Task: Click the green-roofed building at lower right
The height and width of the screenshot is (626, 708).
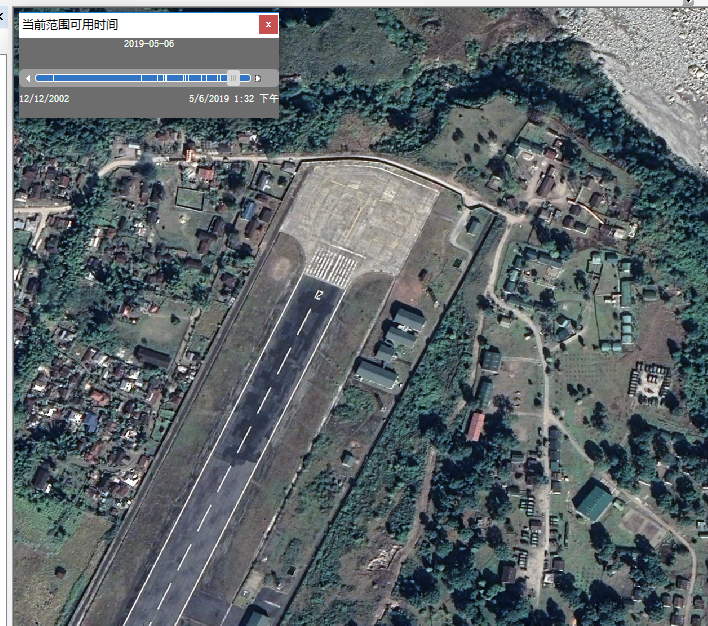Action: coord(594,501)
